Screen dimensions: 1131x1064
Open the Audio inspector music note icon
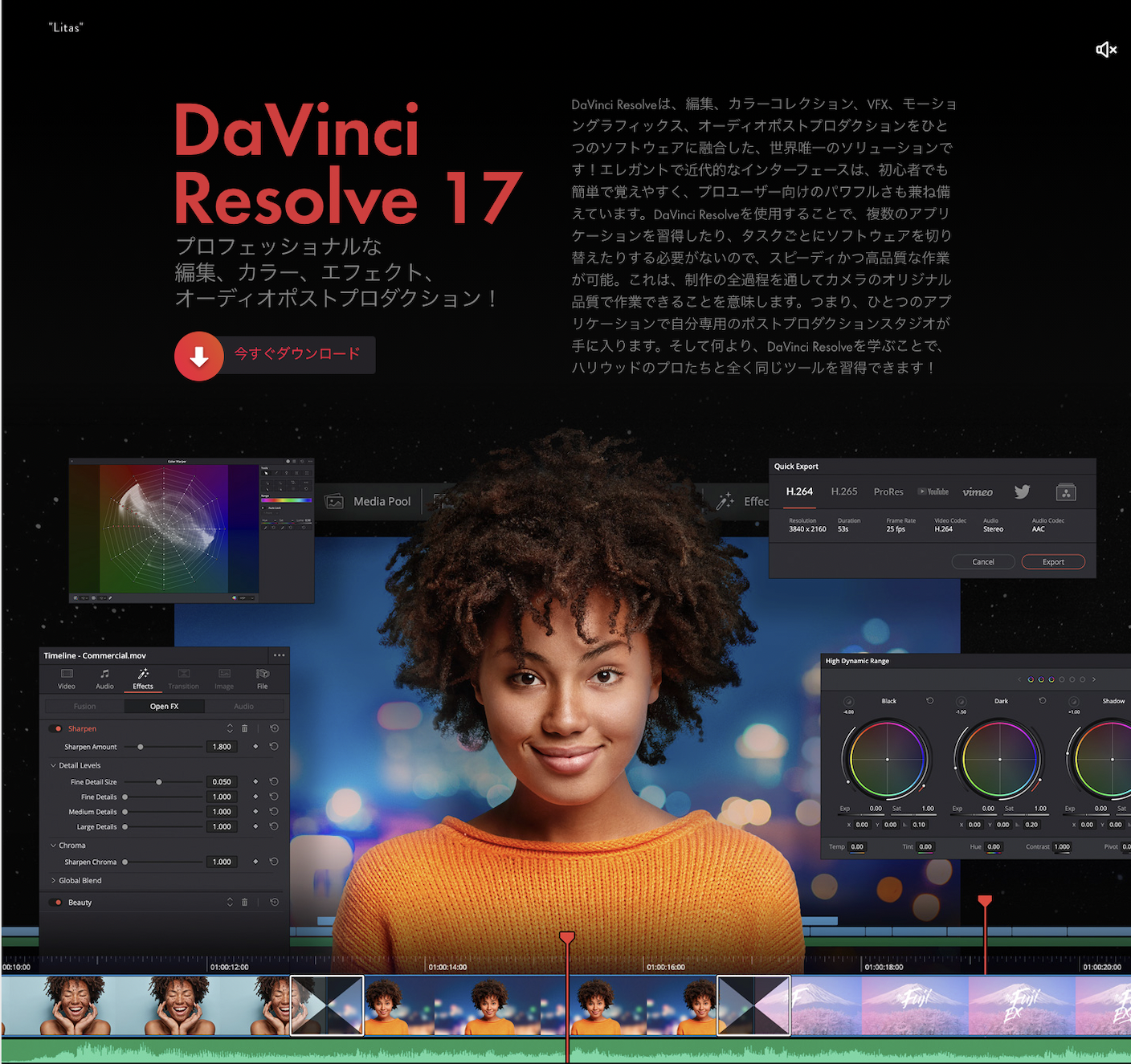point(104,674)
